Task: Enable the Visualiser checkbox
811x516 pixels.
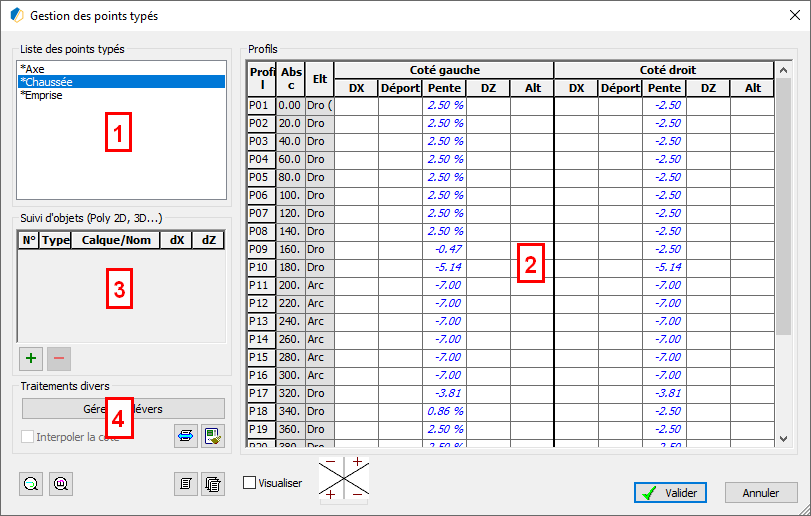Action: point(250,483)
